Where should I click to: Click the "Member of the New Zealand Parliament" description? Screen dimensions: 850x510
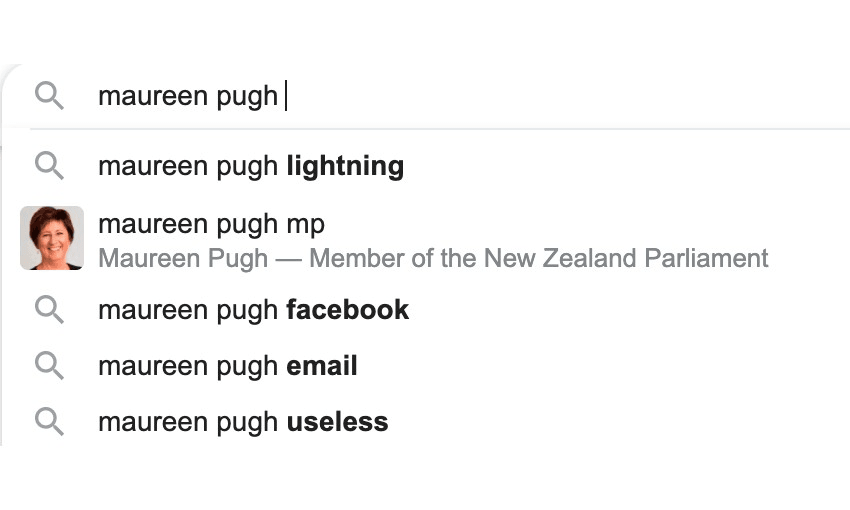coord(538,258)
